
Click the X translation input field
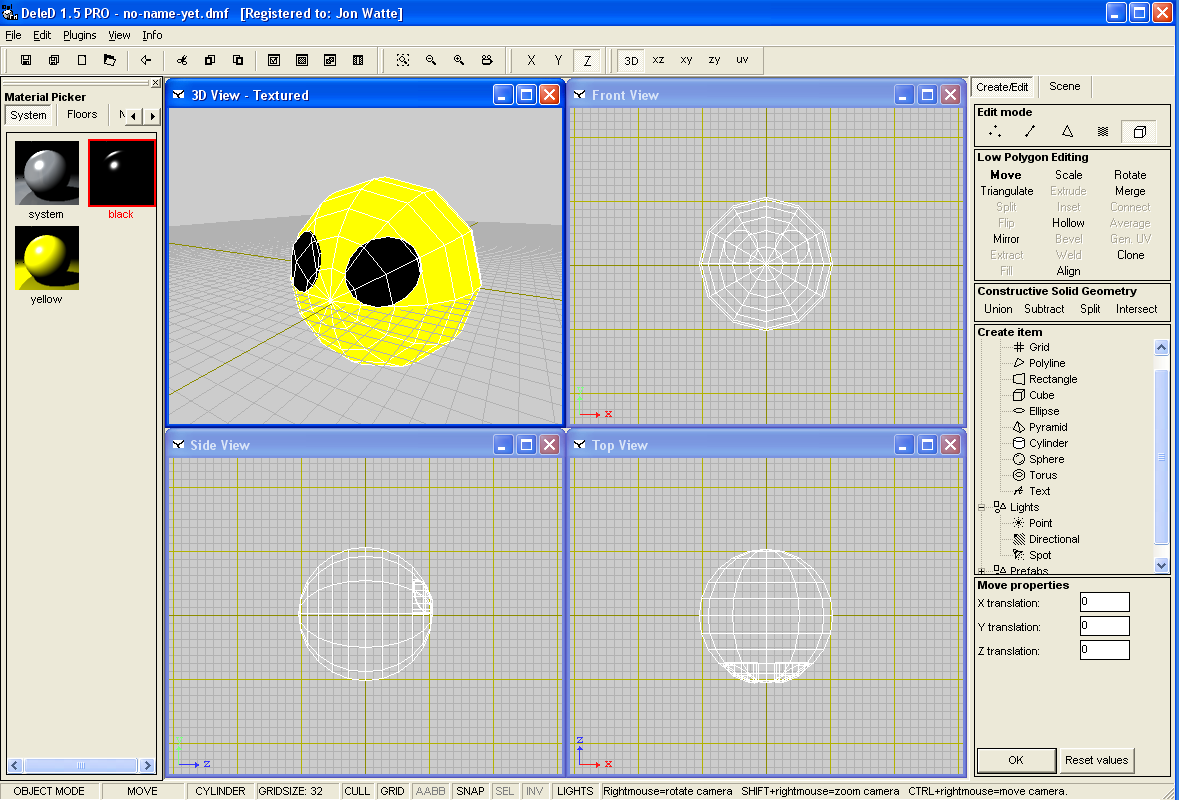[1104, 602]
